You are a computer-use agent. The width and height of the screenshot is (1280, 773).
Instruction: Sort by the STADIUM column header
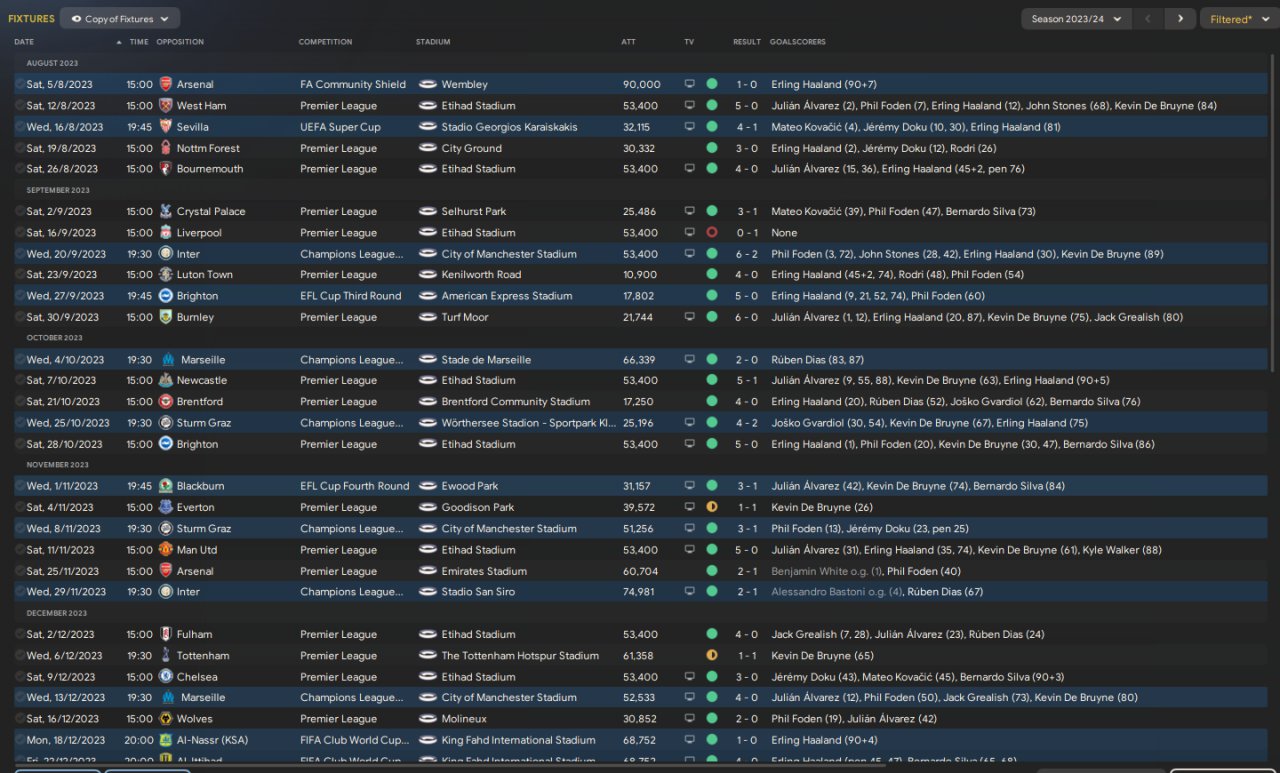(x=433, y=42)
